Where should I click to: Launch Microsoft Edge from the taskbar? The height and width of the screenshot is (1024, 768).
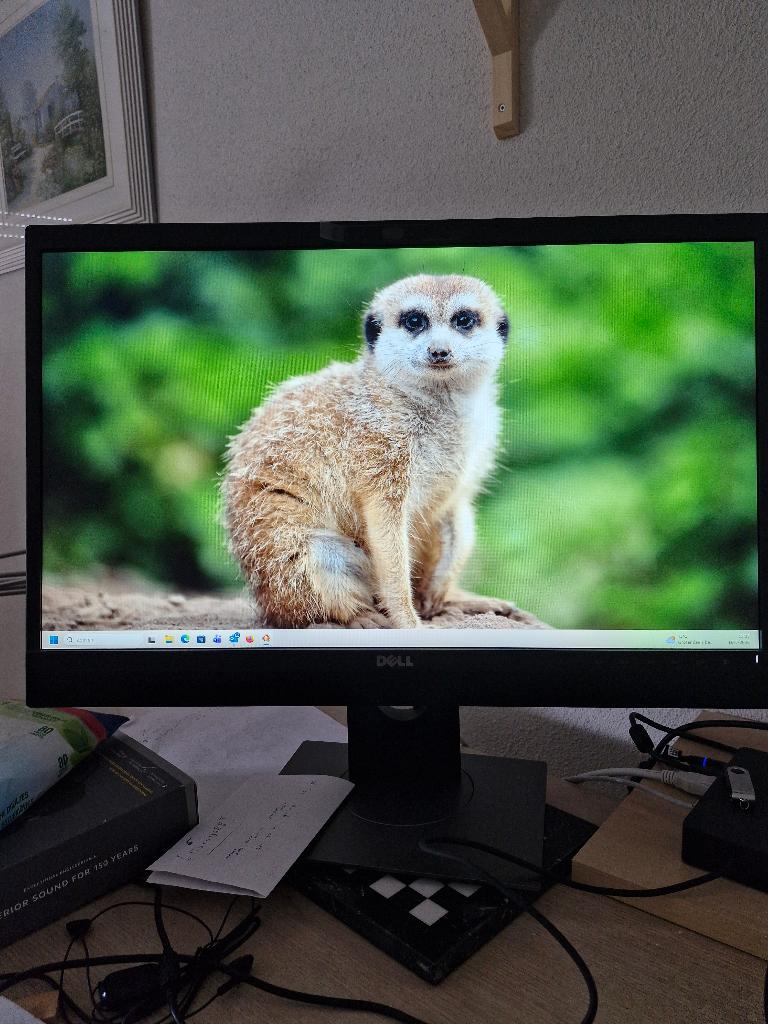pyautogui.click(x=185, y=639)
